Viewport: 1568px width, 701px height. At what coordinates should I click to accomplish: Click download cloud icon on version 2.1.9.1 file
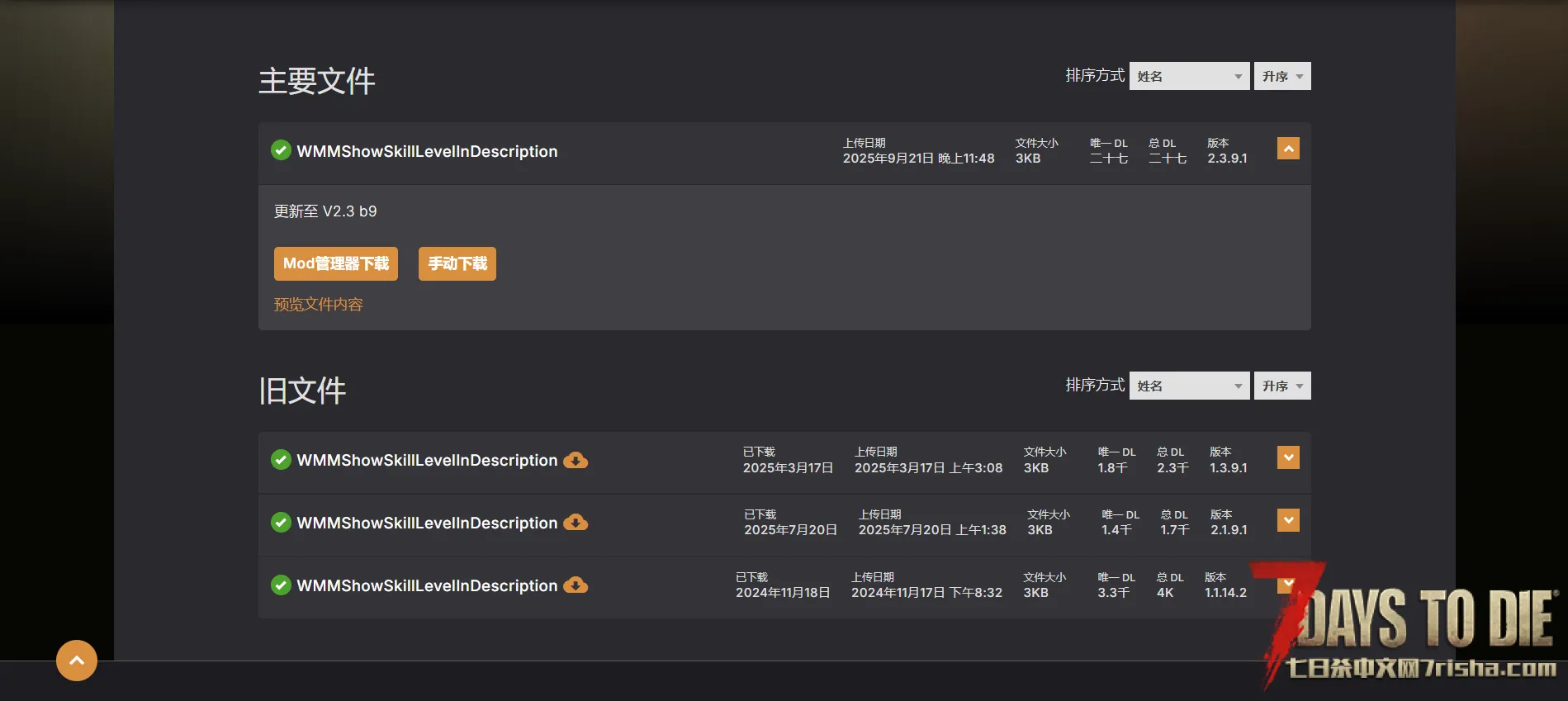[576, 523]
